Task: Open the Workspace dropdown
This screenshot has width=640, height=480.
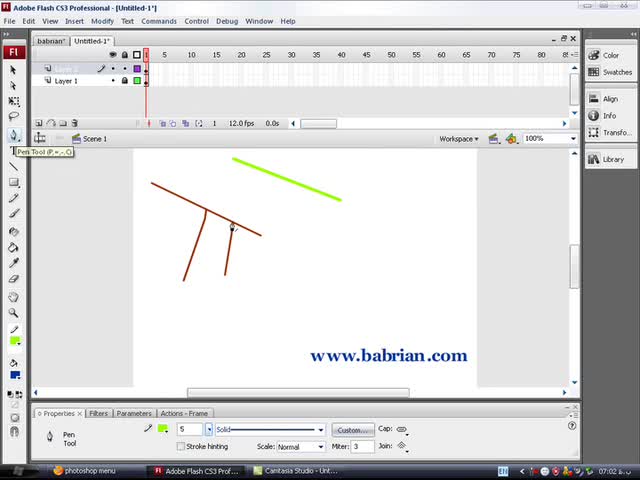Action: point(459,139)
